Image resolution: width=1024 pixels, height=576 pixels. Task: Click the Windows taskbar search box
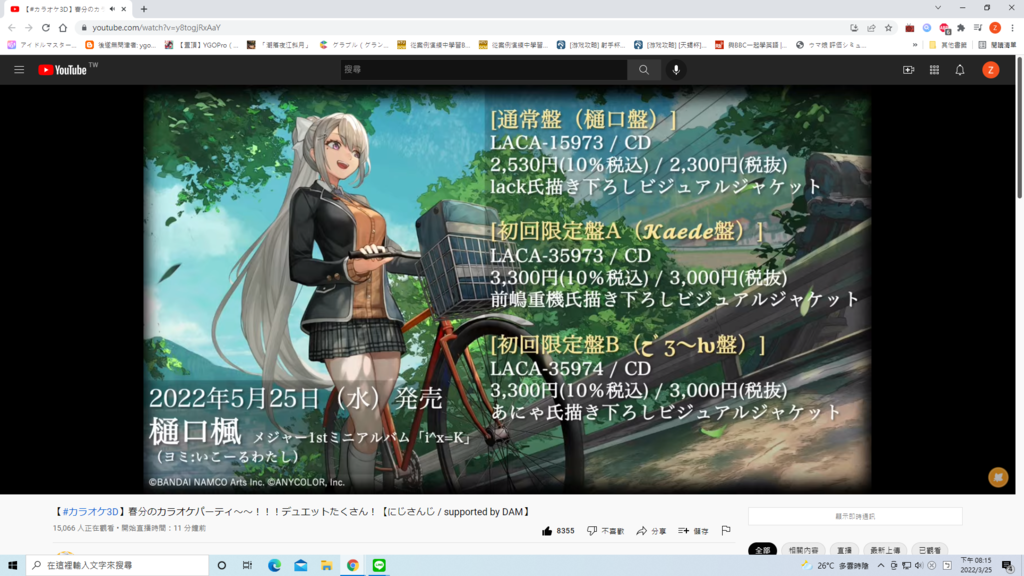click(x=117, y=565)
